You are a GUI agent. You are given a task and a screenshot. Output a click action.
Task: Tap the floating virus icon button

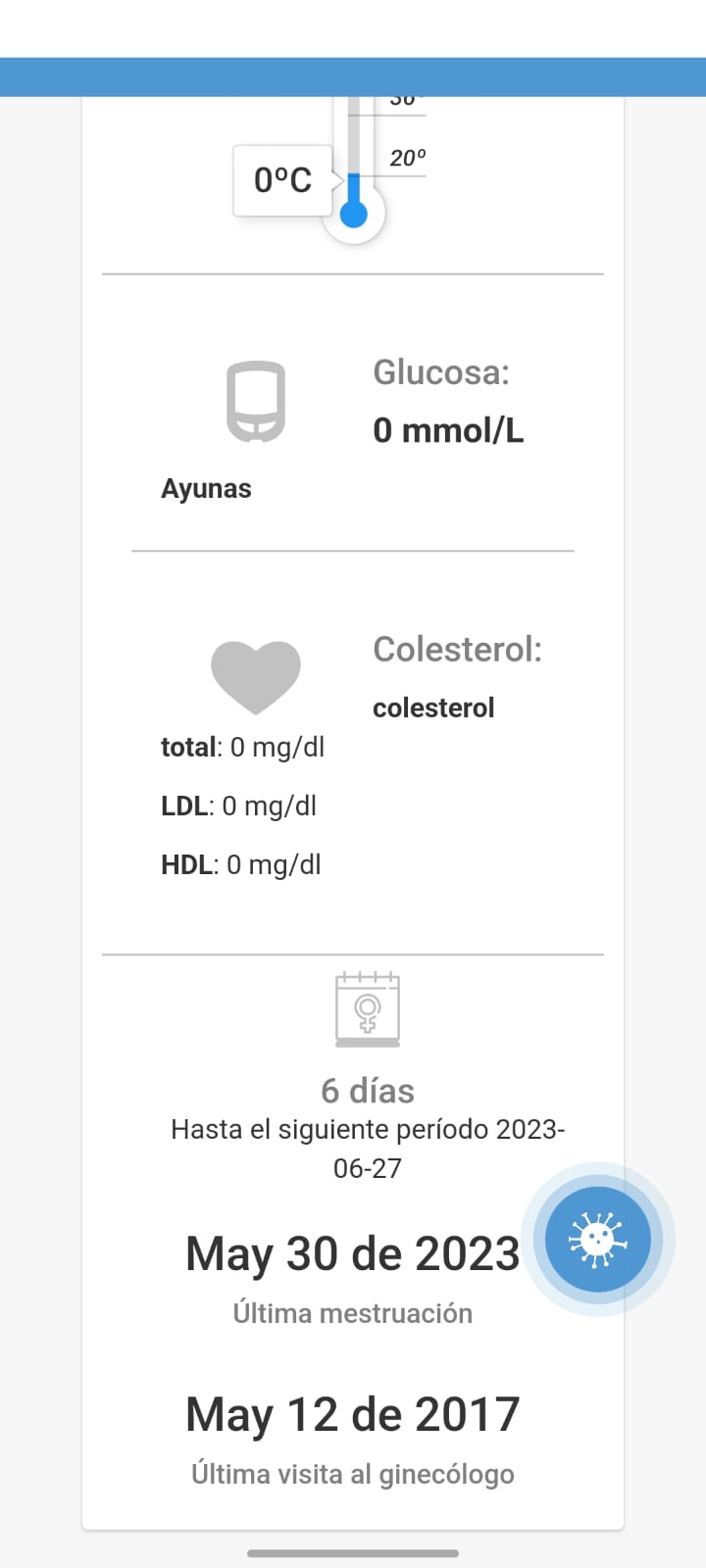click(597, 1239)
